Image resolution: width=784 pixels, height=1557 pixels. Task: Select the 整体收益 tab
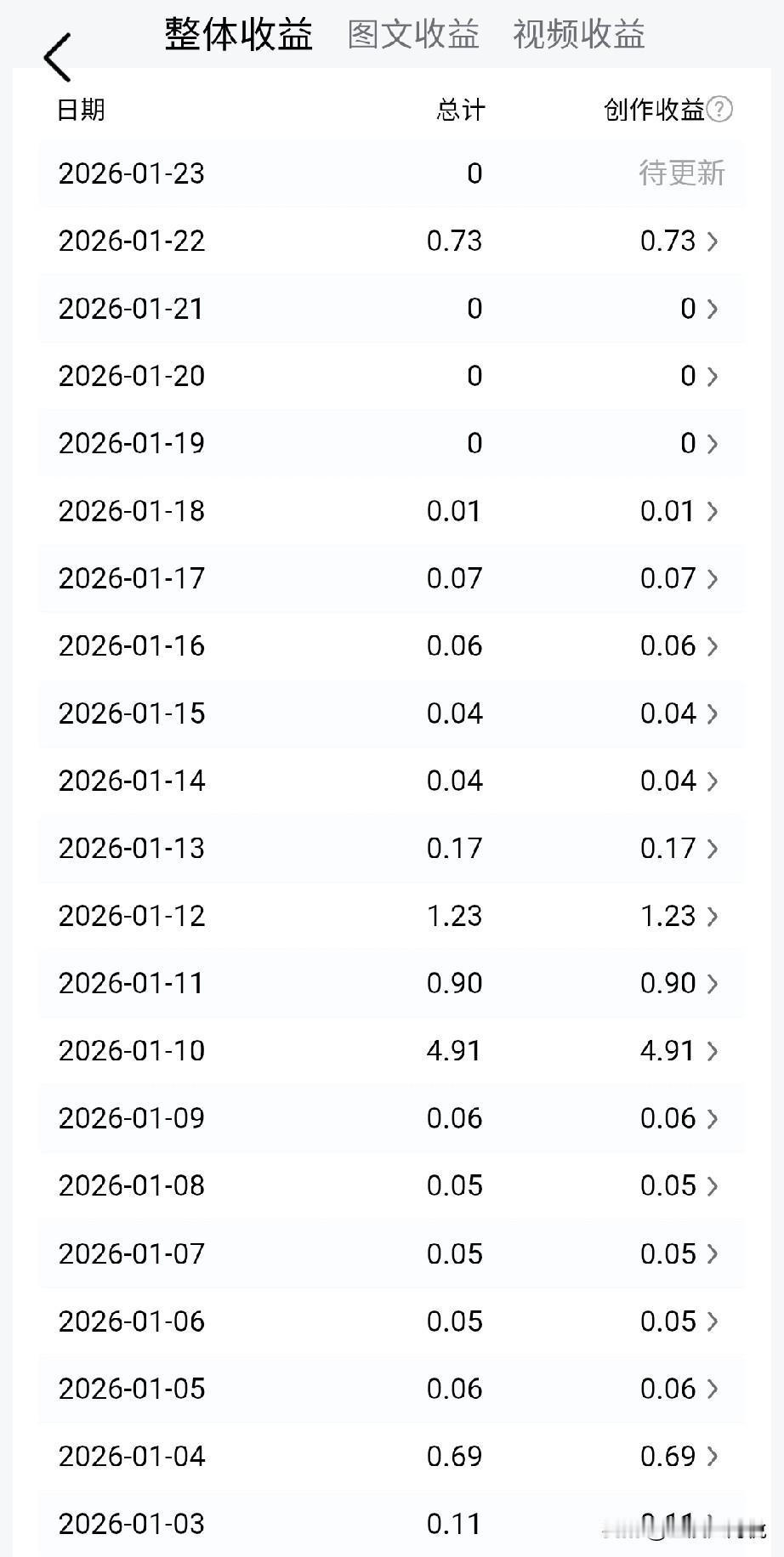click(x=239, y=35)
